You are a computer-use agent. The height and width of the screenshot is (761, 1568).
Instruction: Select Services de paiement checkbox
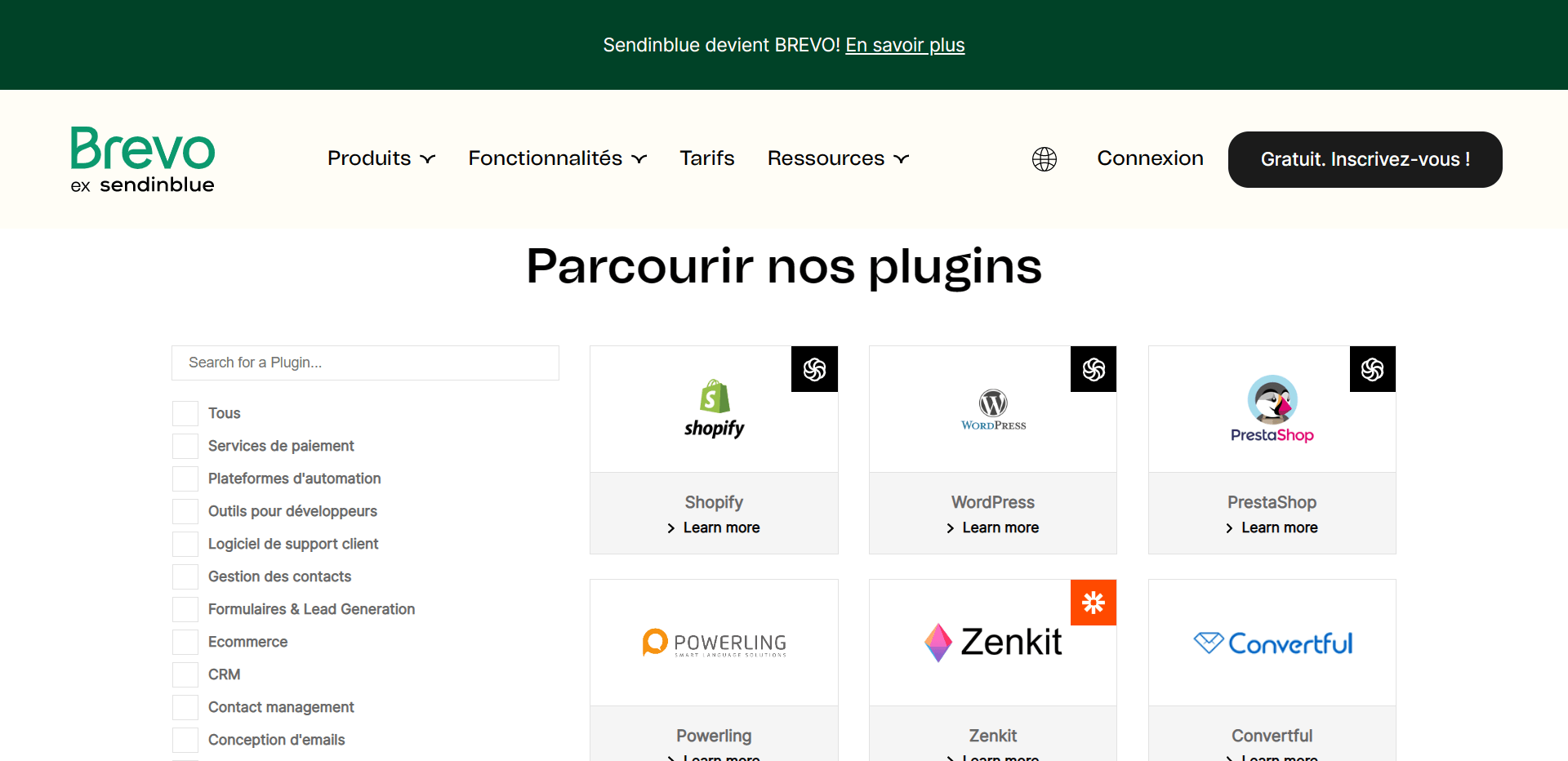pyautogui.click(x=185, y=446)
